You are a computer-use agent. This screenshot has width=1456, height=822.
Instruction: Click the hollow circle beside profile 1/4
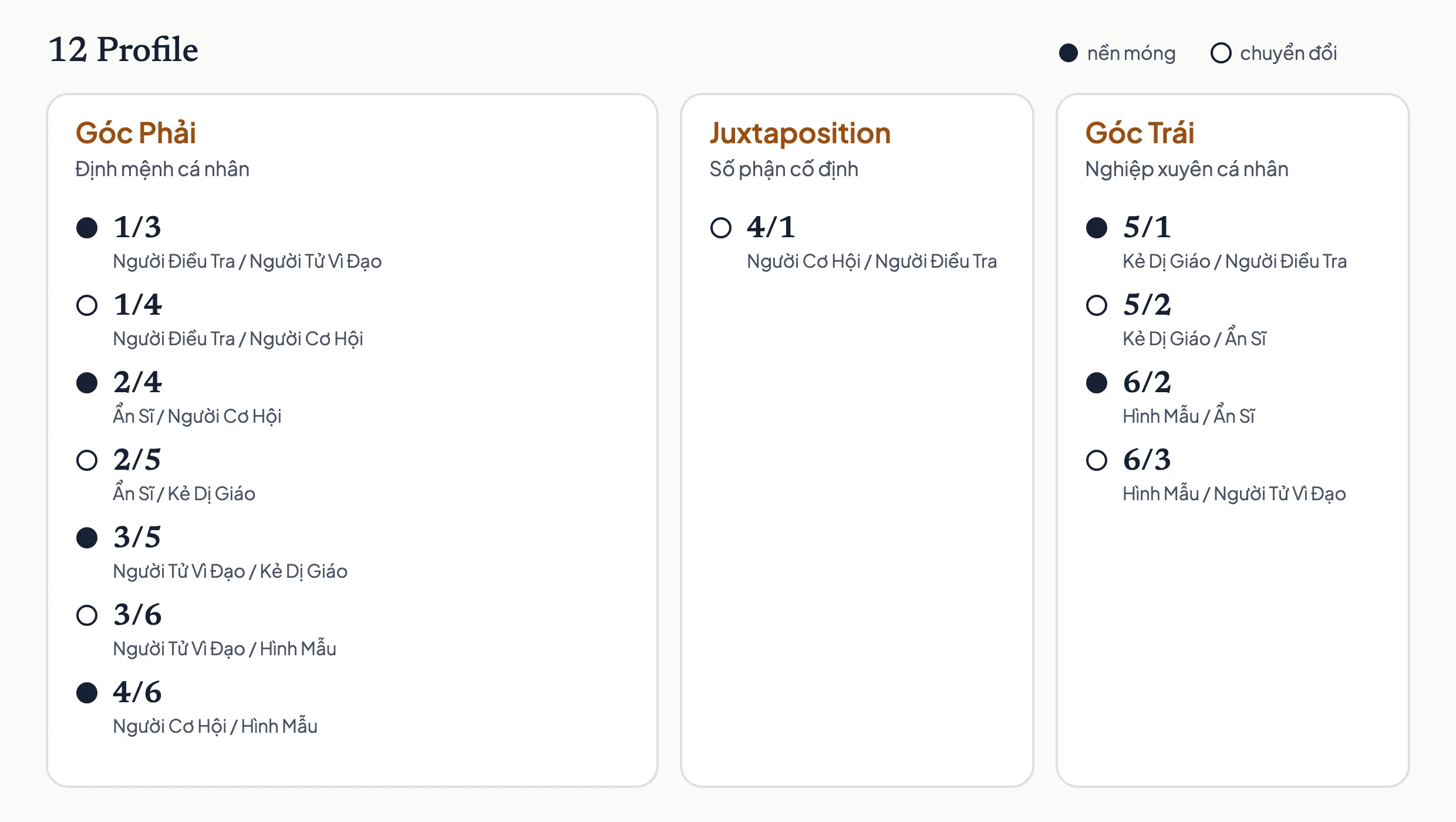pos(87,305)
